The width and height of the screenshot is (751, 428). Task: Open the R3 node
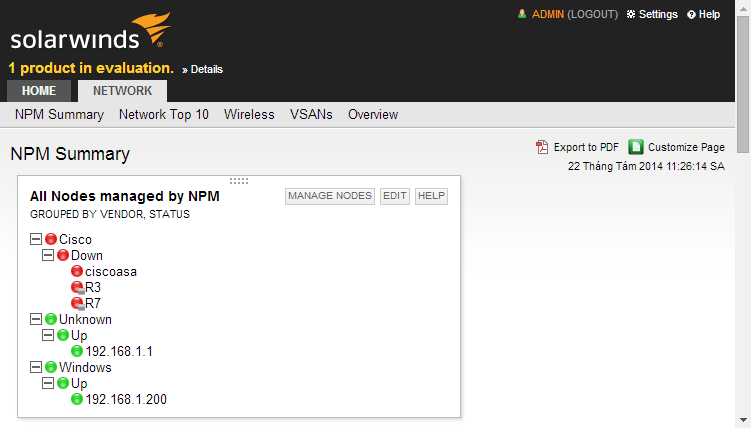pyautogui.click(x=93, y=287)
